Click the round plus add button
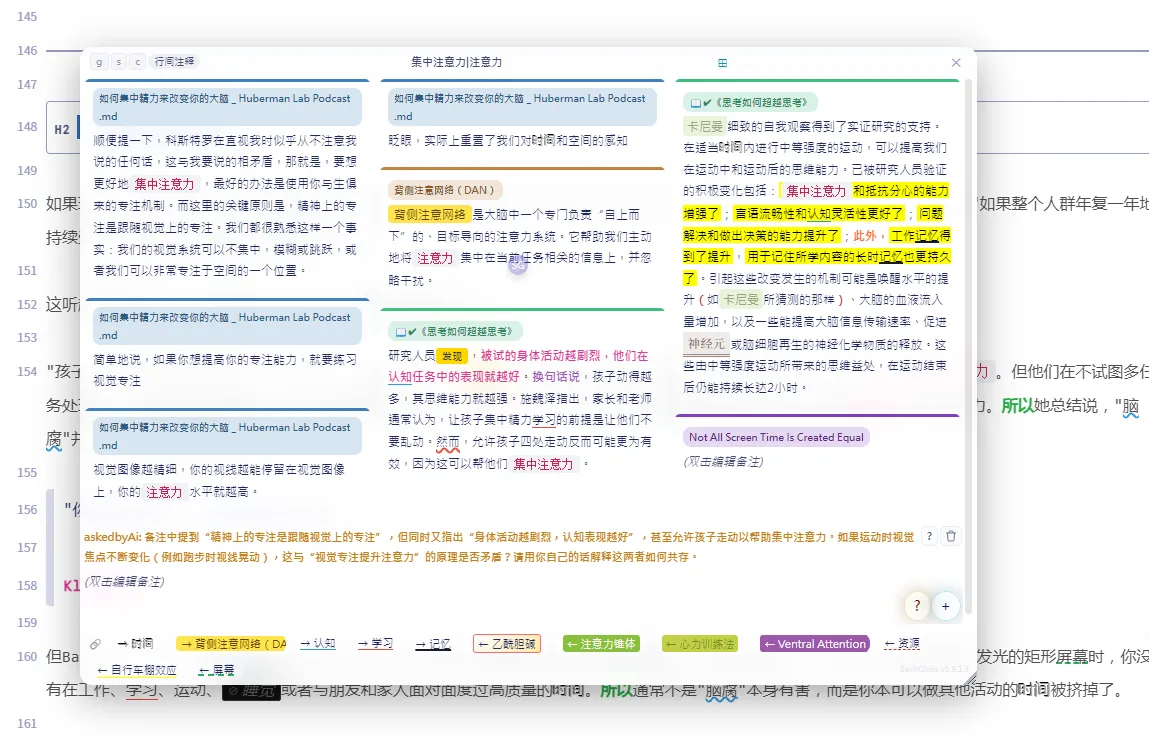Image resolution: width=1149 pixels, height=735 pixels. point(945,606)
